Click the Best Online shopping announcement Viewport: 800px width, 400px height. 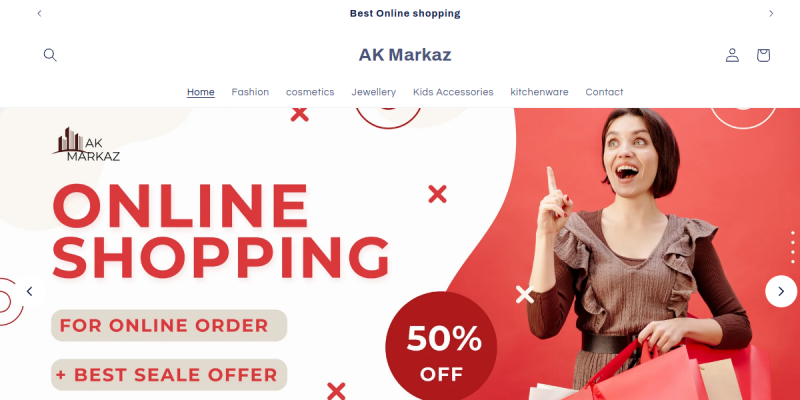click(x=405, y=13)
